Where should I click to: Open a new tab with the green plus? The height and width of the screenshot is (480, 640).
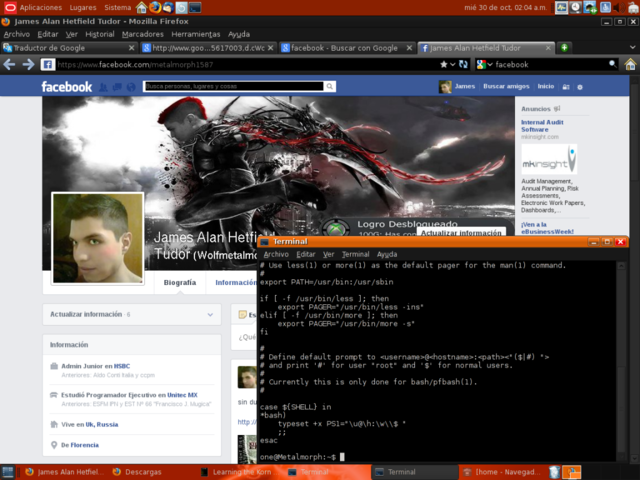coord(564,48)
